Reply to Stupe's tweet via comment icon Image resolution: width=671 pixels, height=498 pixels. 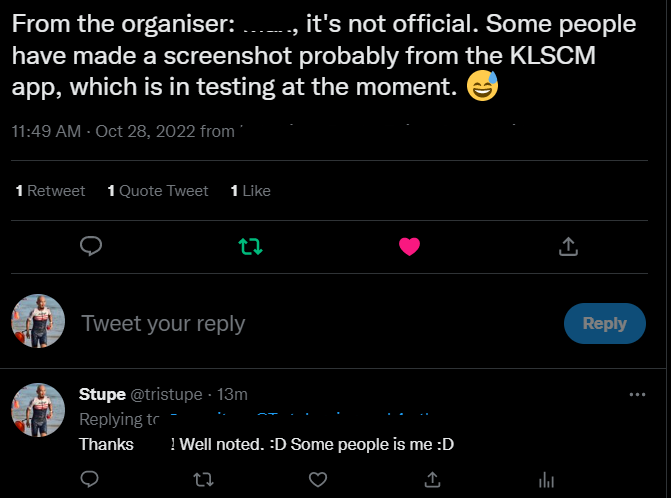coord(89,480)
